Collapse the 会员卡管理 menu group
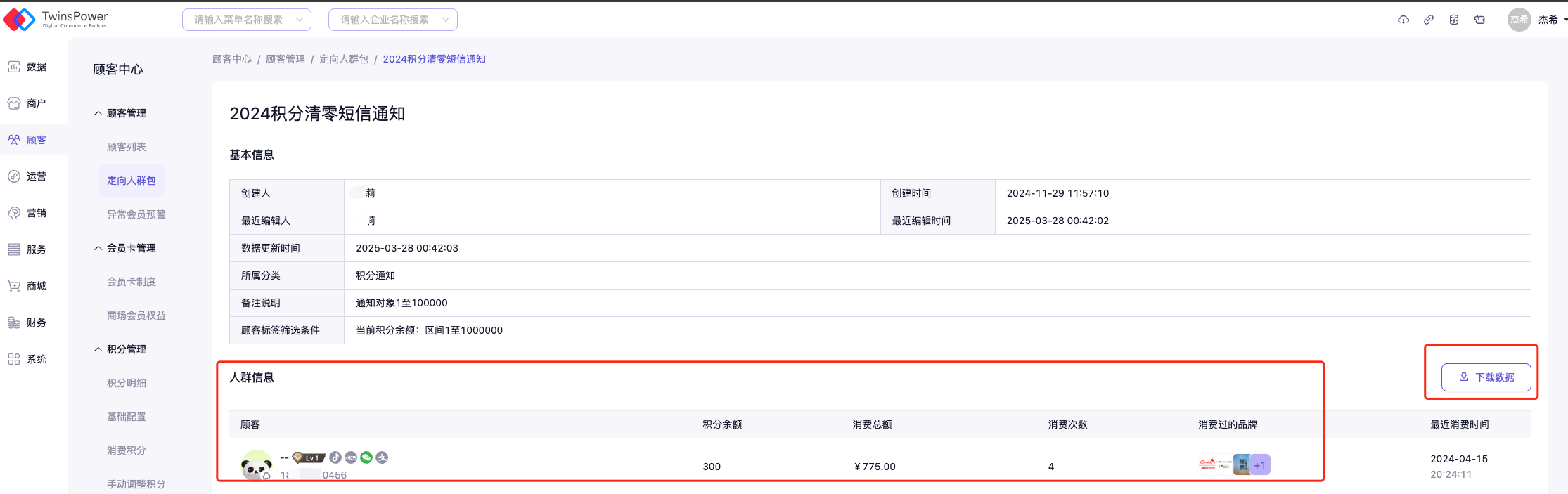This screenshot has height=494, width=1568. click(x=125, y=248)
